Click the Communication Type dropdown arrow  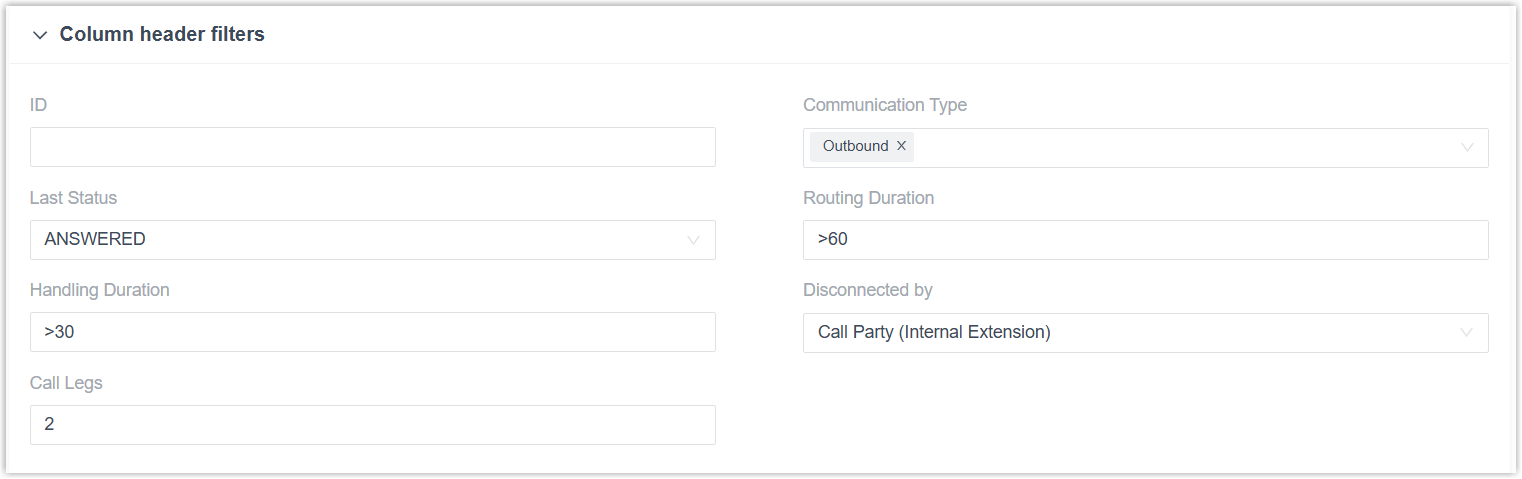click(x=1467, y=147)
